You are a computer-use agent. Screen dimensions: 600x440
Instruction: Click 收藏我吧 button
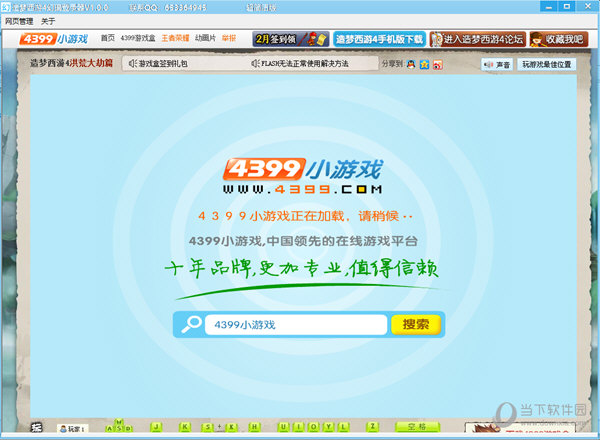pos(559,39)
